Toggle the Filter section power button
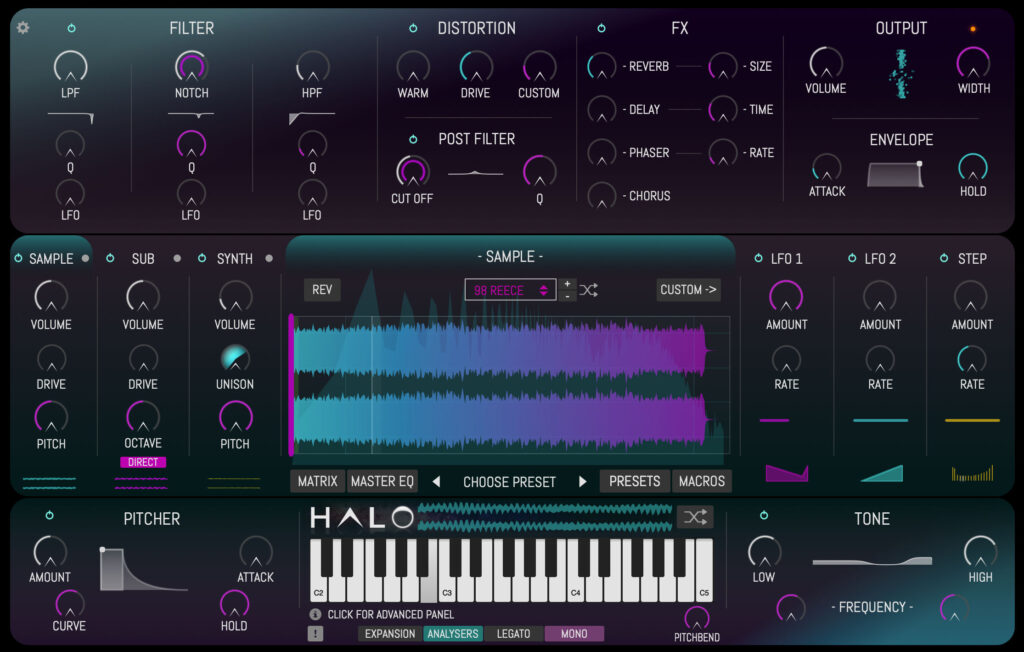1024x652 pixels. tap(72, 28)
